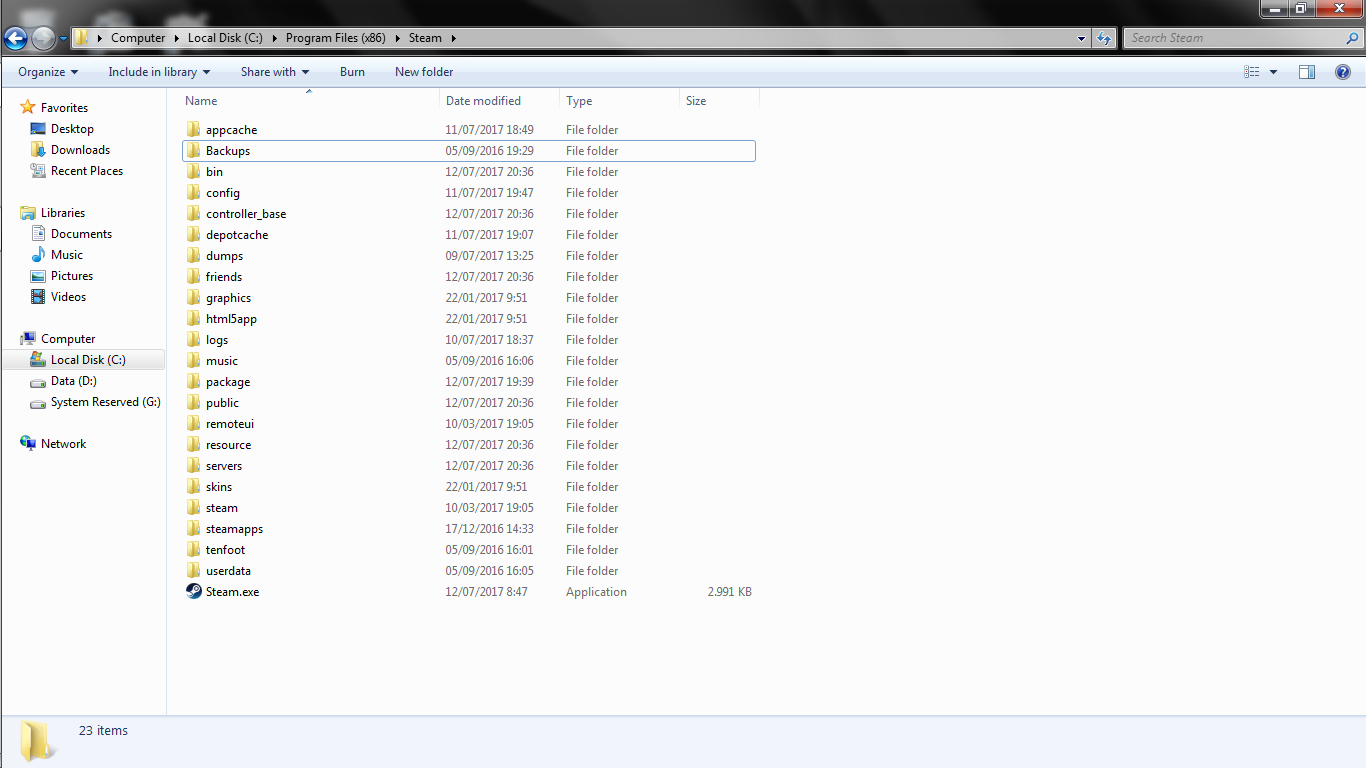Toggle the preview pane icon
This screenshot has height=768, width=1366.
(1307, 72)
